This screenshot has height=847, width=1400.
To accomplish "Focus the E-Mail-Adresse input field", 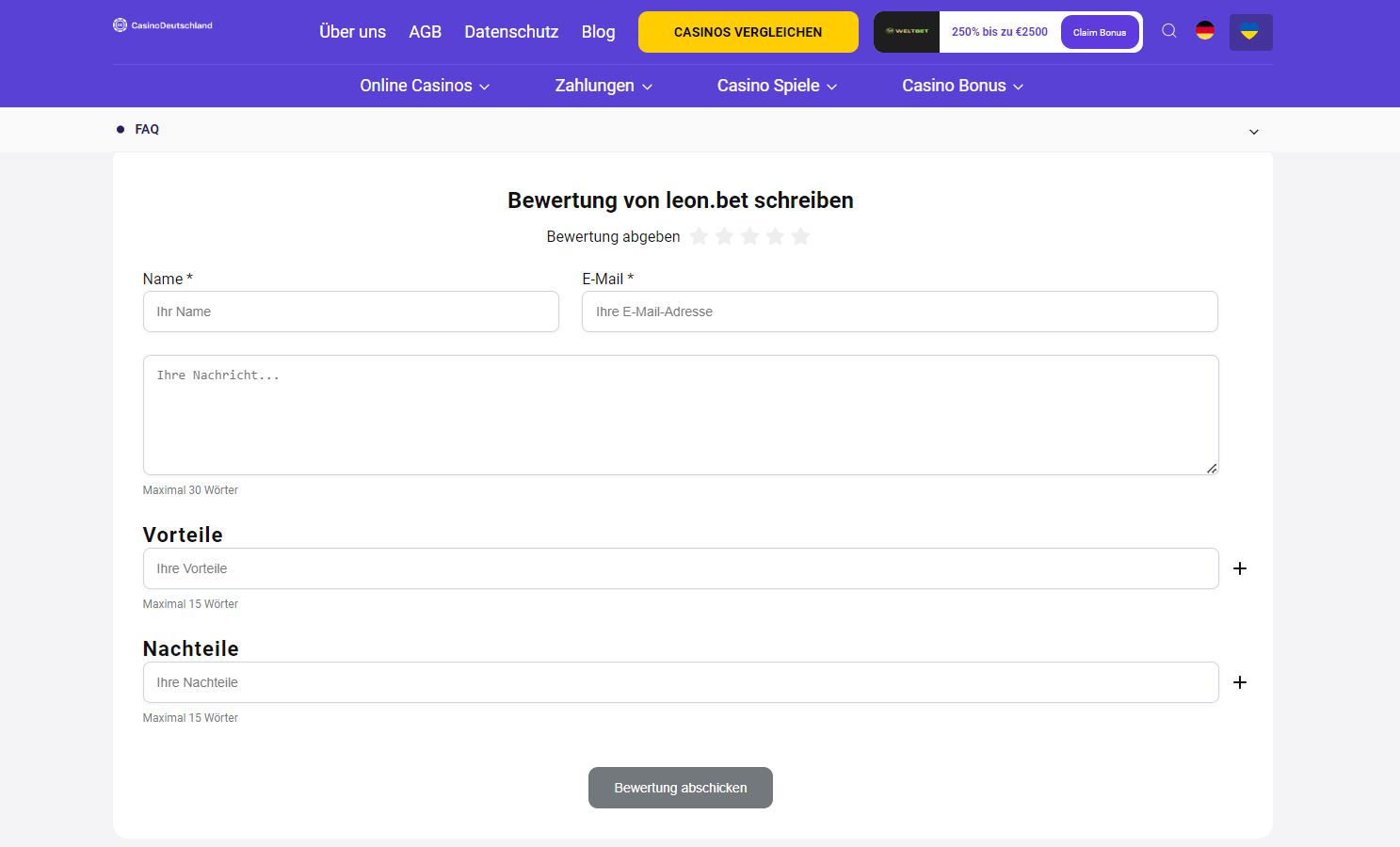I will [900, 312].
